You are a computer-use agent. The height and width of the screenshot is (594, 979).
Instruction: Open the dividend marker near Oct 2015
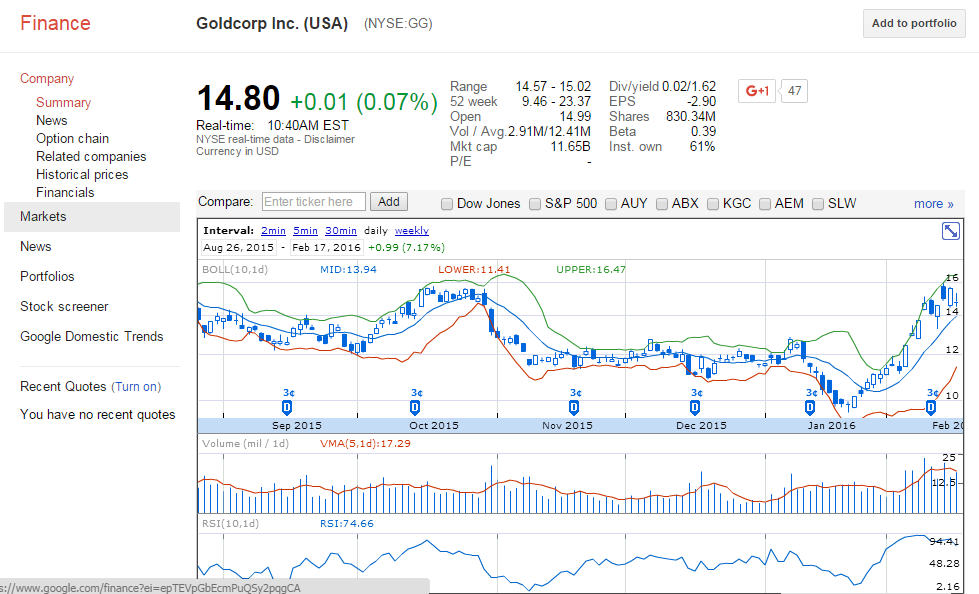415,408
